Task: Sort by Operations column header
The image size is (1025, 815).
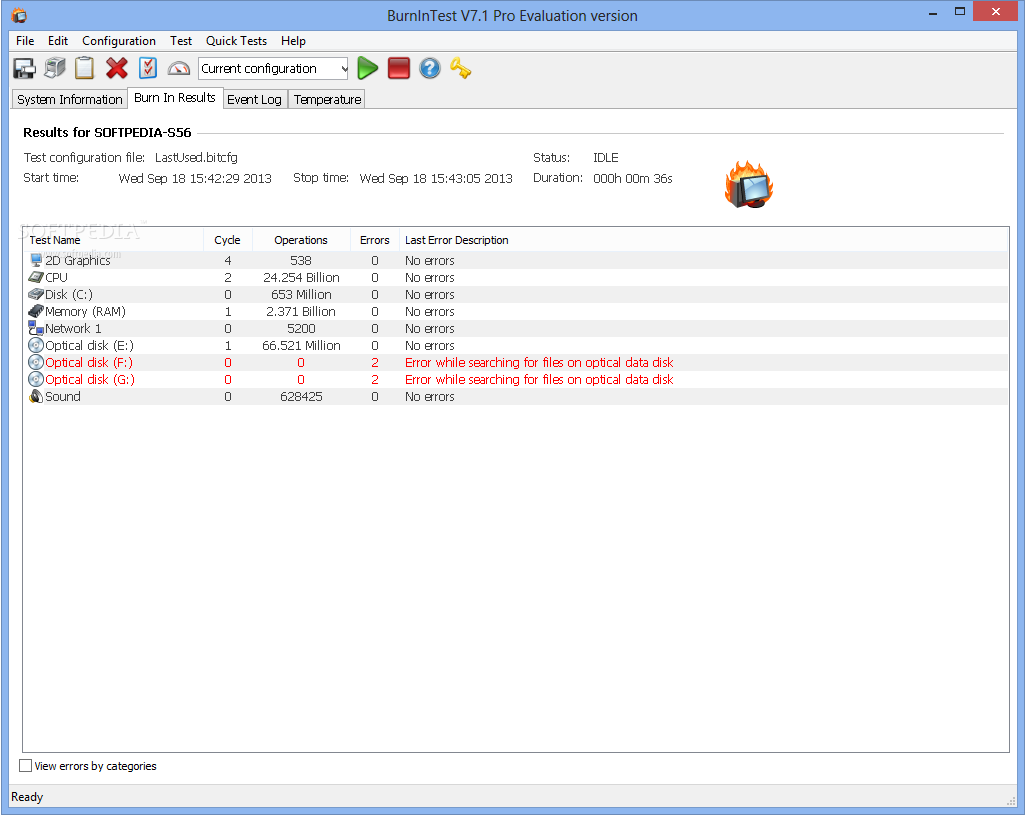Action: (x=301, y=240)
